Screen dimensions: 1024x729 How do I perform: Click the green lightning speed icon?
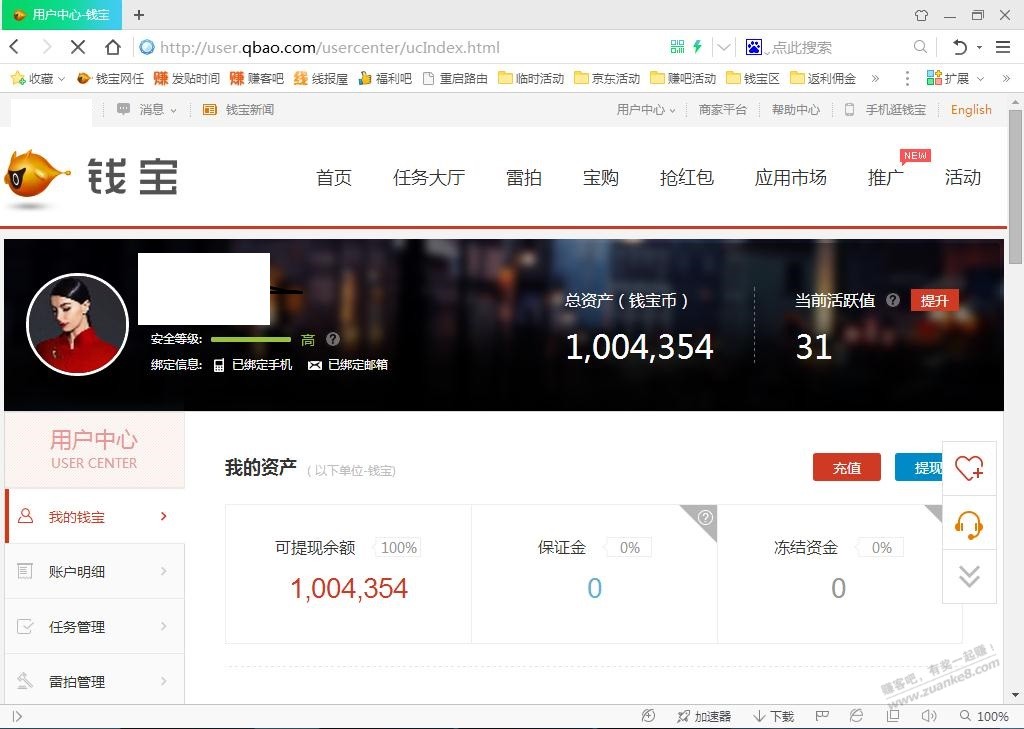(x=697, y=46)
